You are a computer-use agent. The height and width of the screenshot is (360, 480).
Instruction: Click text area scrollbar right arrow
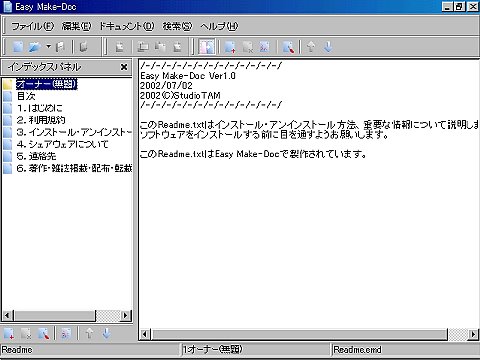(x=473, y=334)
